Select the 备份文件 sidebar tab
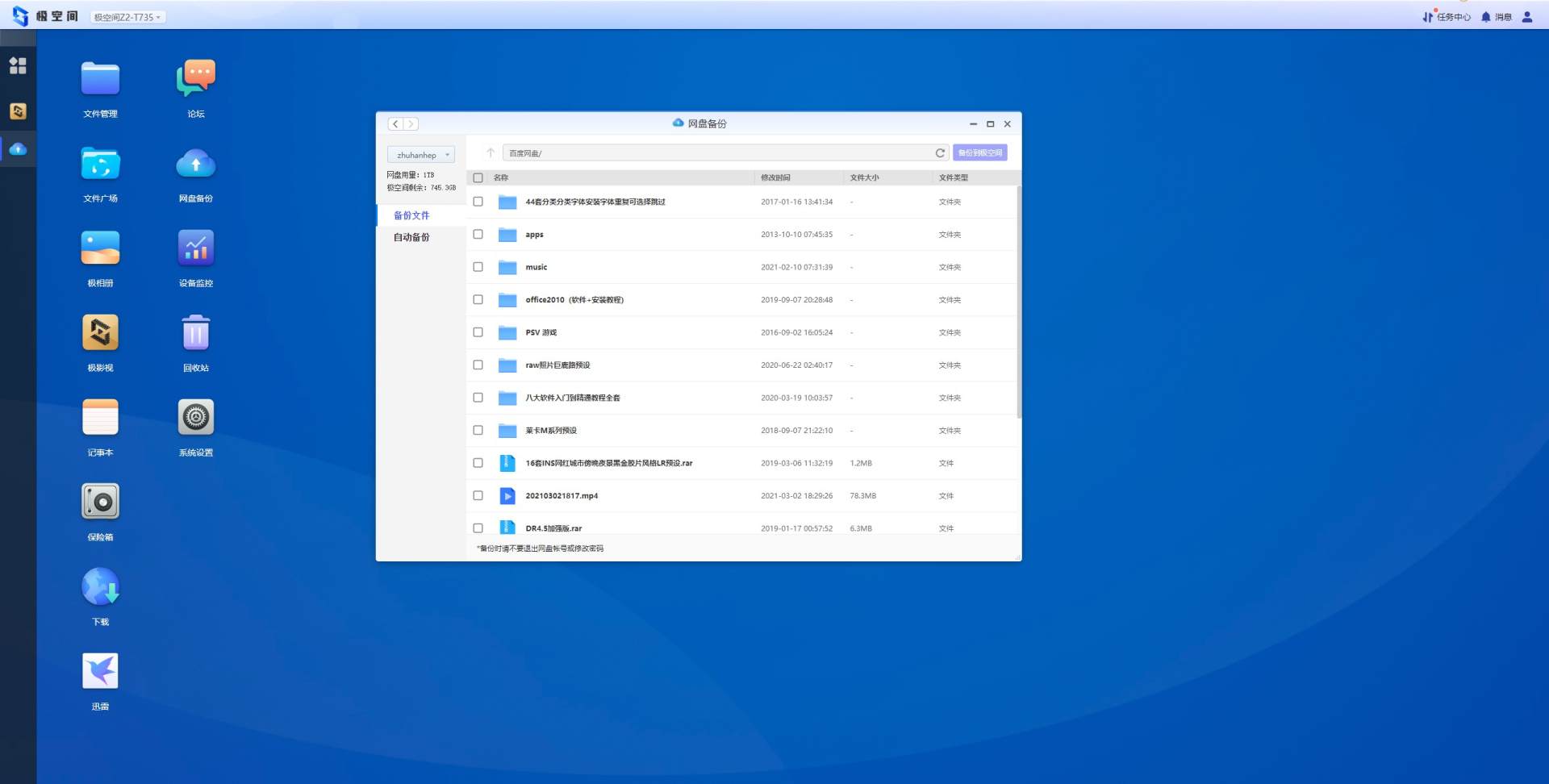 click(411, 215)
